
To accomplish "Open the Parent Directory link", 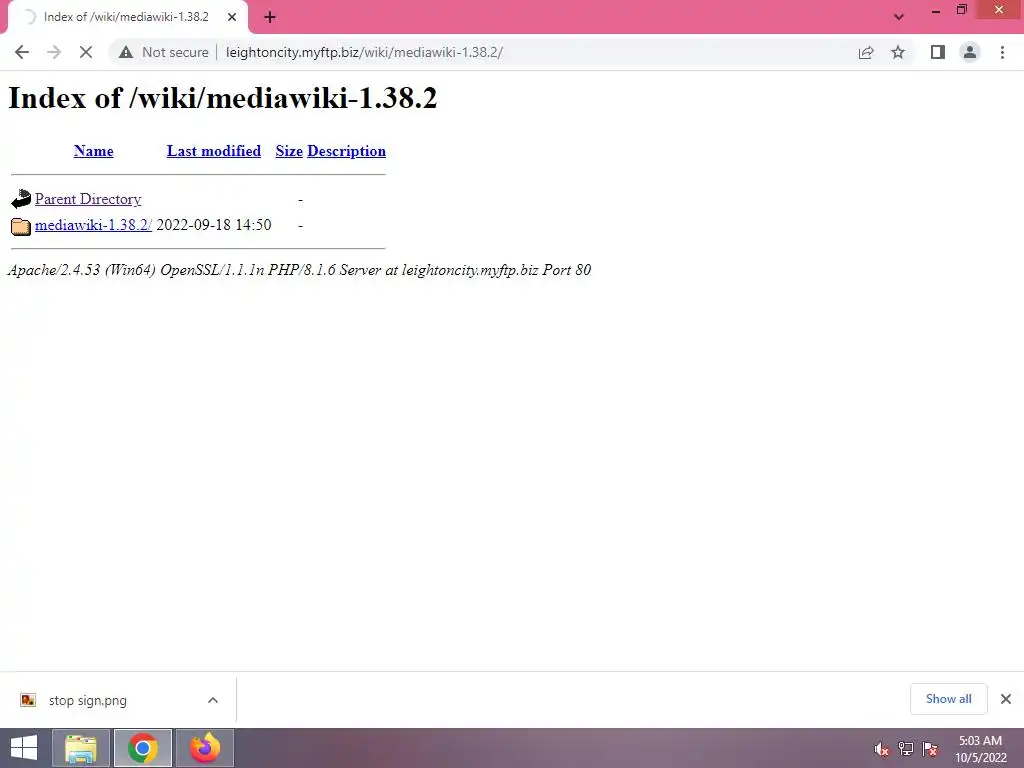I will click(x=88, y=199).
